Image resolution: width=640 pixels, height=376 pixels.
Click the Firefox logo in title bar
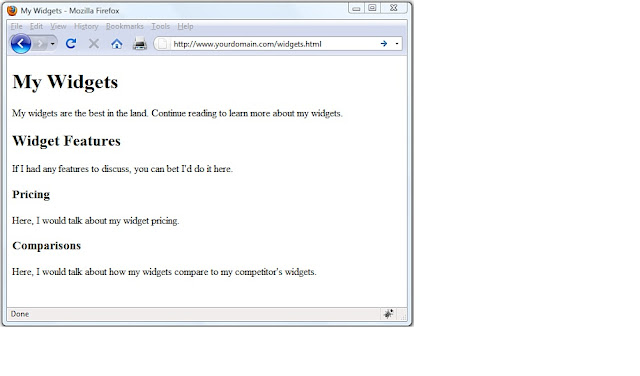point(12,10)
